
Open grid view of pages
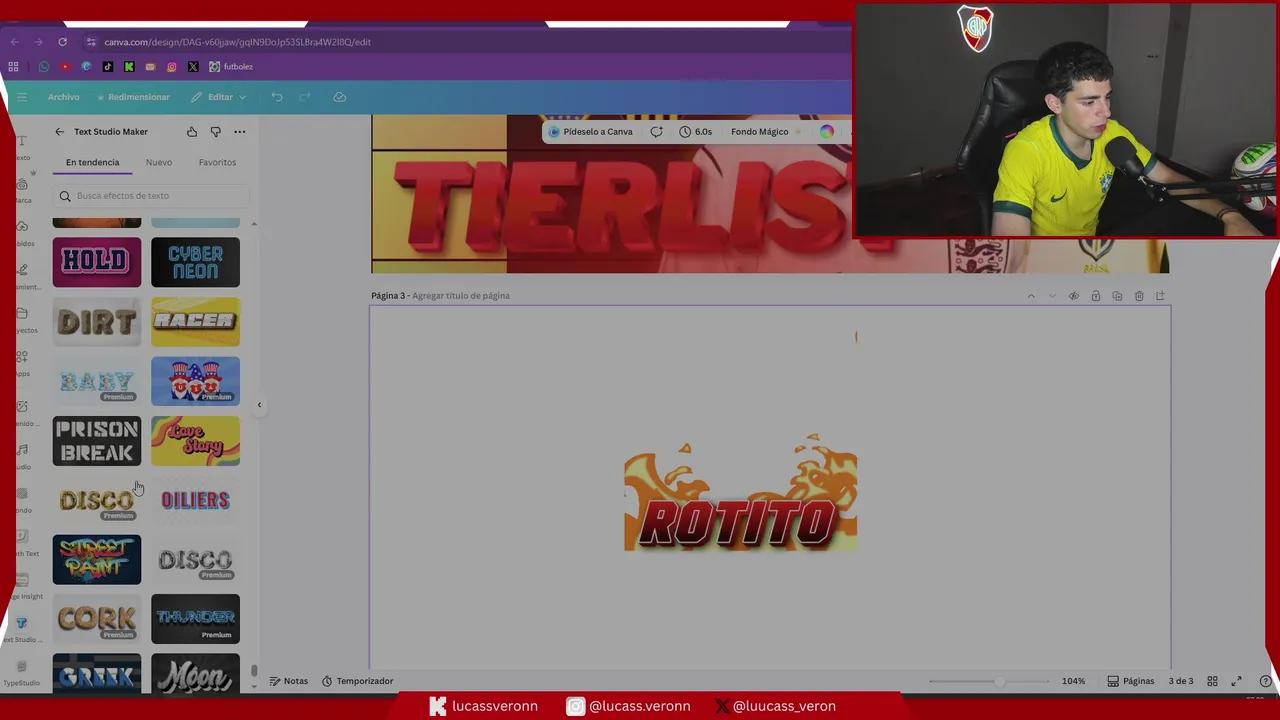click(x=1212, y=681)
